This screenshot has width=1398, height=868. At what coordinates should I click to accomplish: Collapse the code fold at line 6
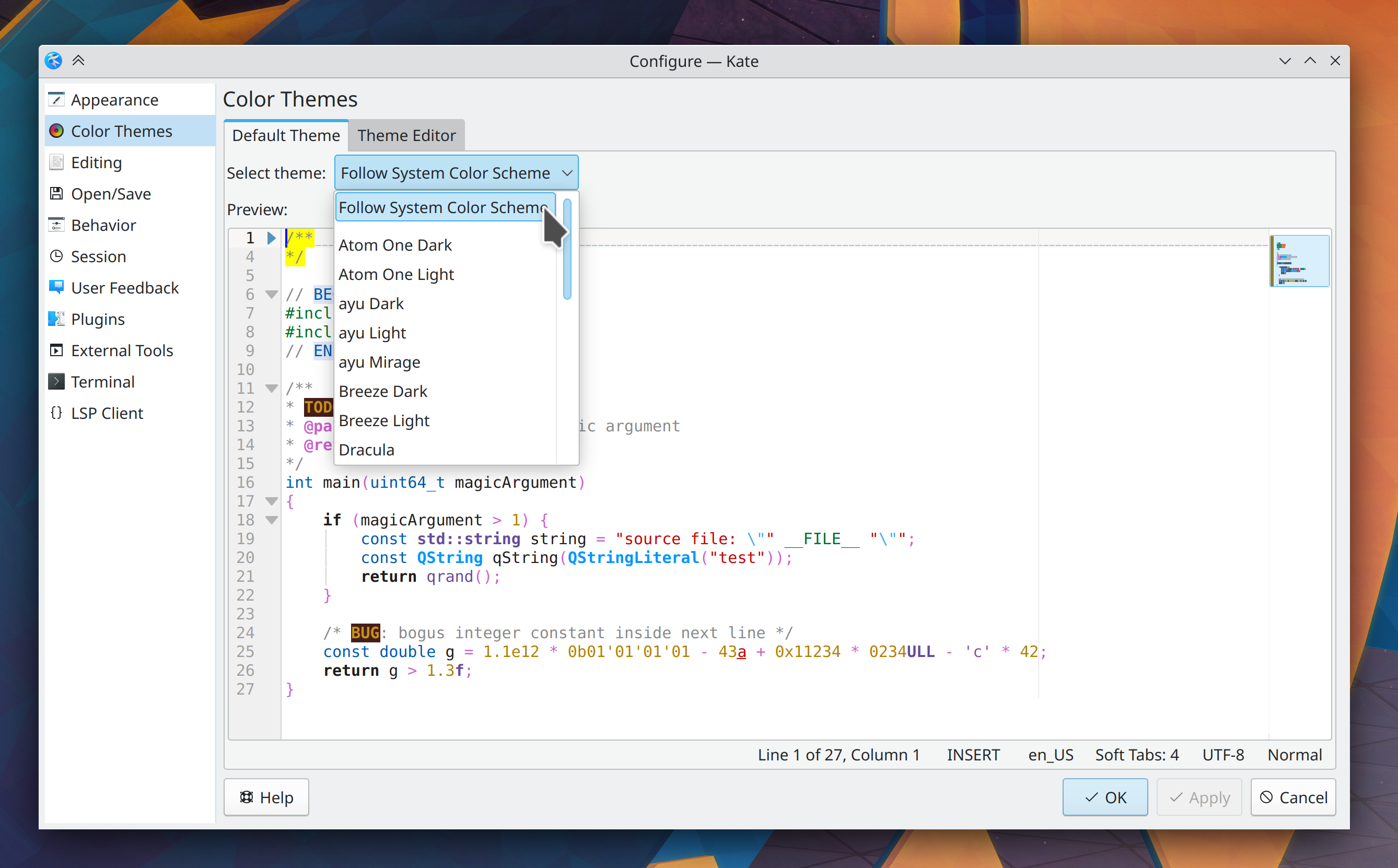[272, 295]
